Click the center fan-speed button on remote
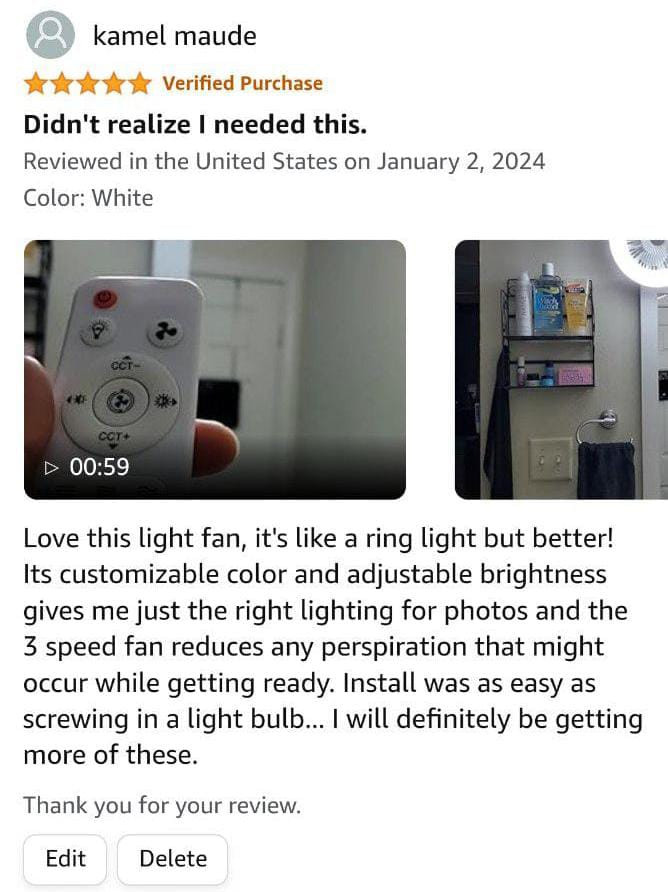668x892 pixels. [121, 401]
